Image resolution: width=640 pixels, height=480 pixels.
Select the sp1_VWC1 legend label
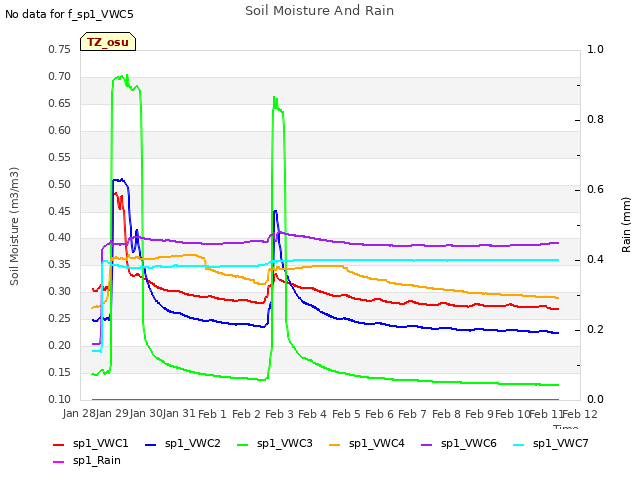point(100,443)
